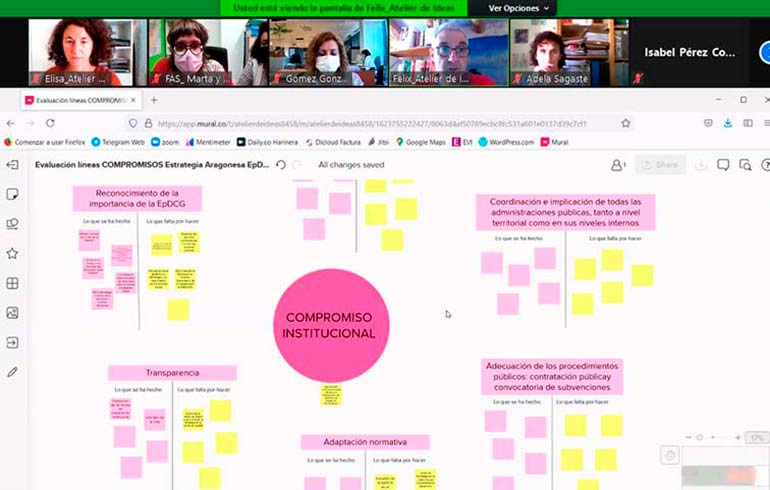Image resolution: width=770 pixels, height=490 pixels.
Task: Open the comments icon in top bar
Action: click(724, 165)
